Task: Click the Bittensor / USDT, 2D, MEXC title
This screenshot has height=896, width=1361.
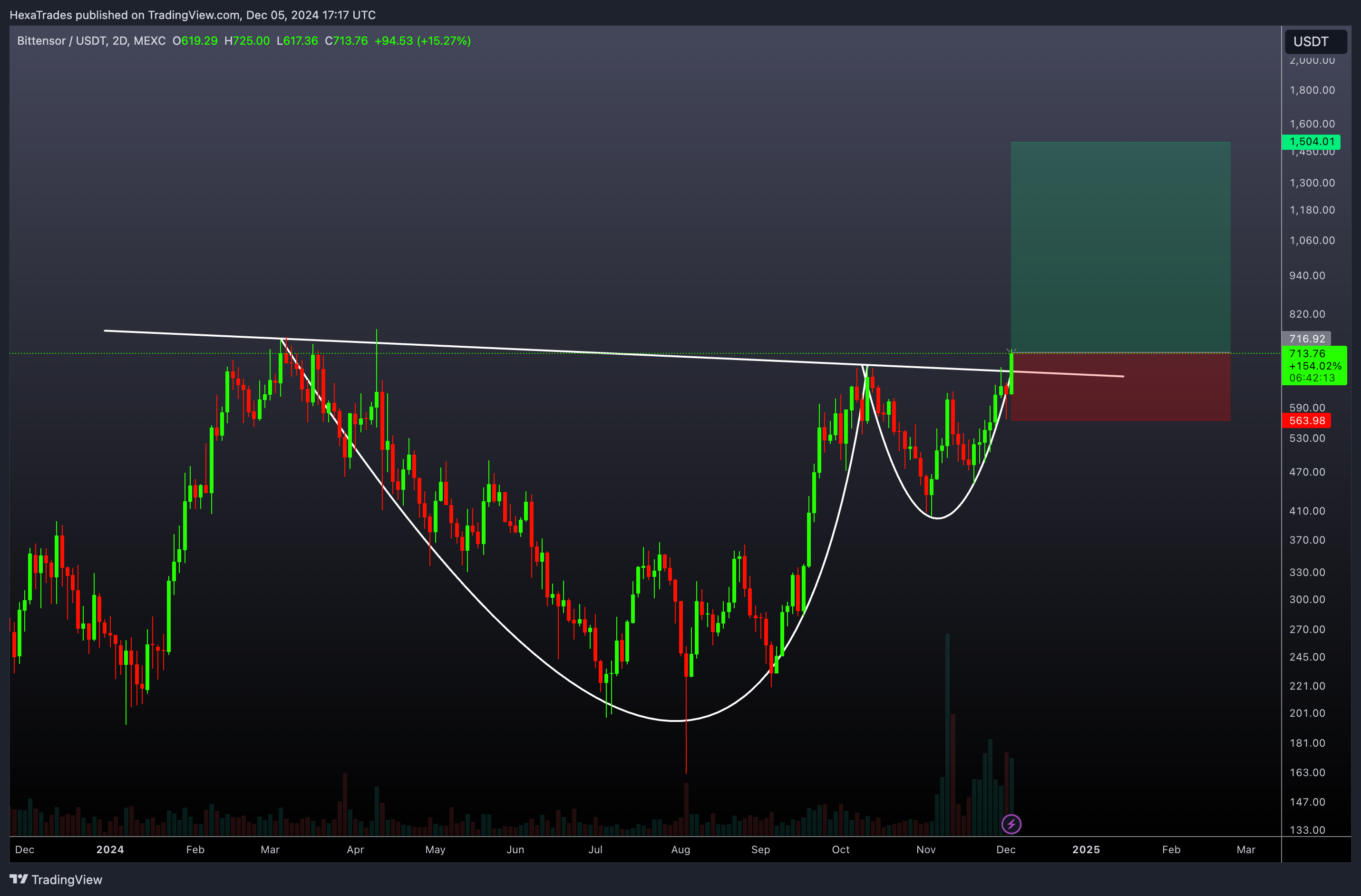Action: click(x=91, y=40)
